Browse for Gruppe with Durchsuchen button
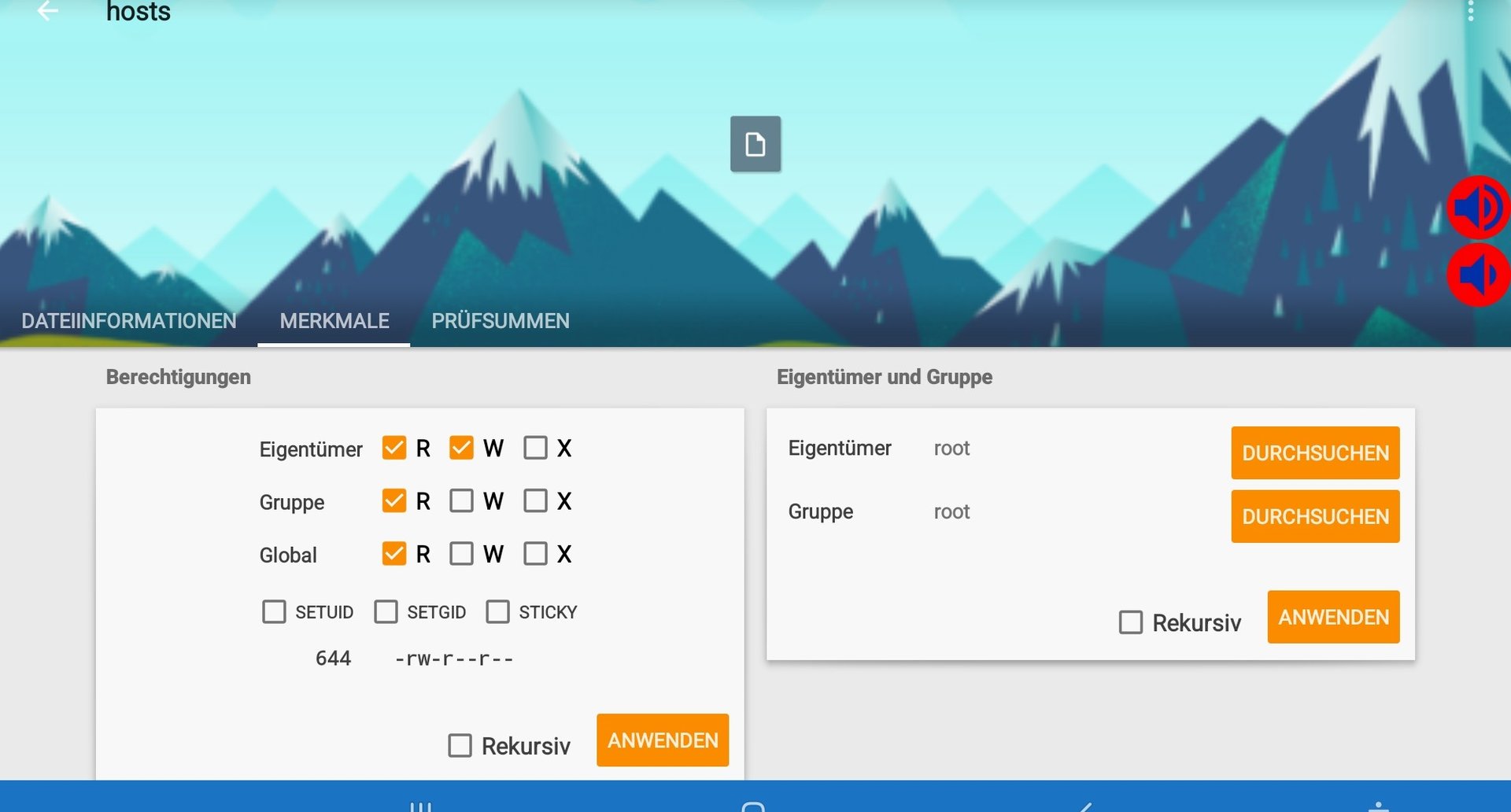Screen dimensions: 1511x812 (1315, 516)
